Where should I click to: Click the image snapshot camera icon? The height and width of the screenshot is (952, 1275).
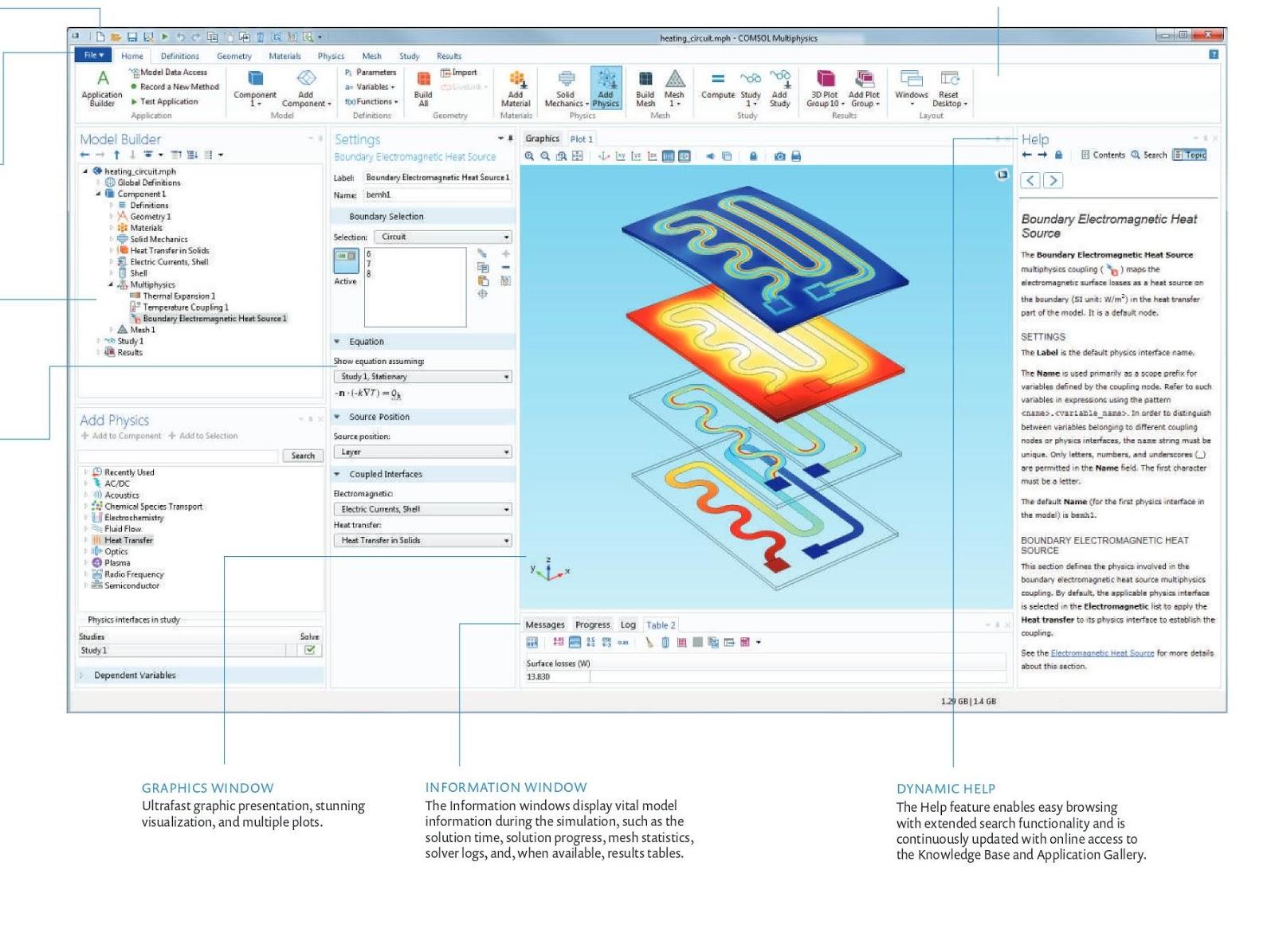[779, 156]
